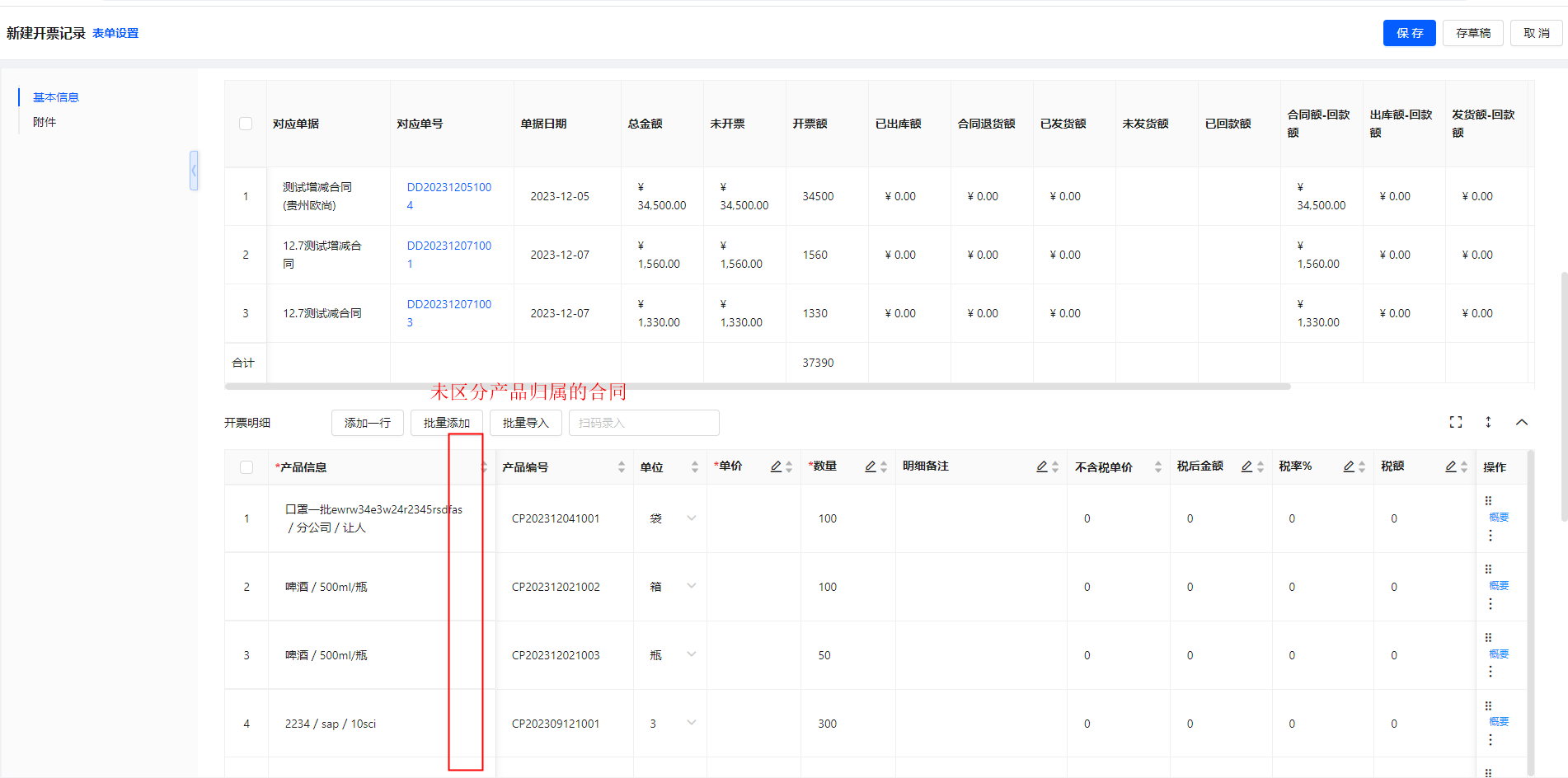Screen dimensions: 1568x778
Task: Sort by 明细备注 column arrows
Action: click(x=1055, y=467)
